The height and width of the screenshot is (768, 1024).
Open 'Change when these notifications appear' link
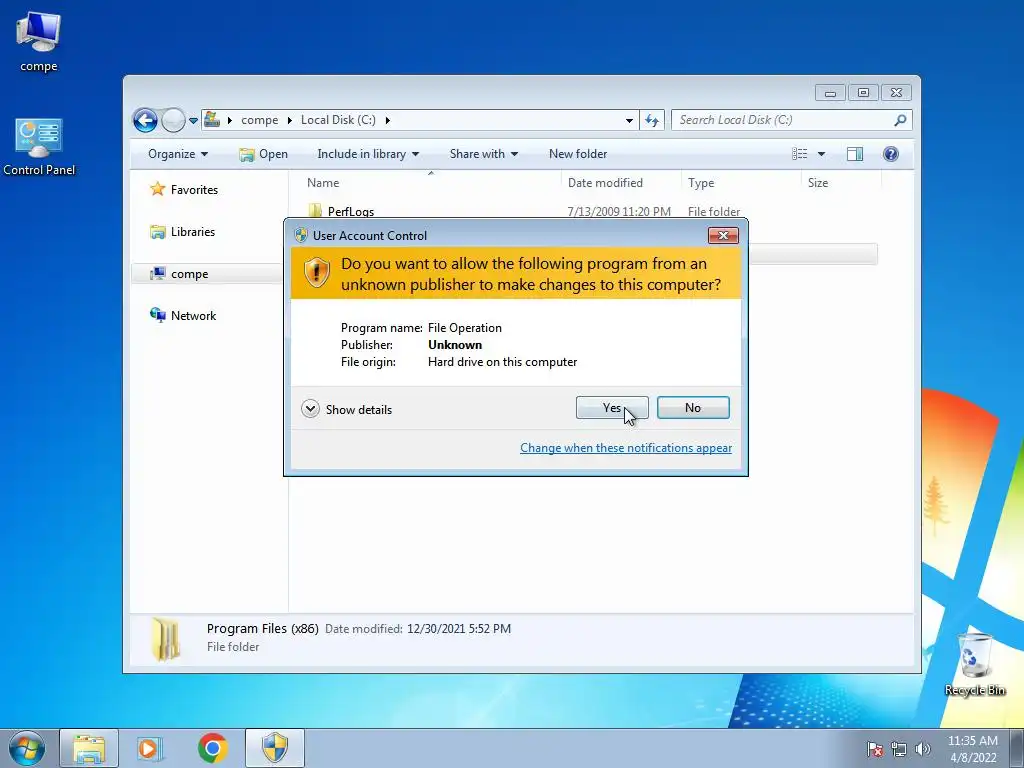coord(626,448)
